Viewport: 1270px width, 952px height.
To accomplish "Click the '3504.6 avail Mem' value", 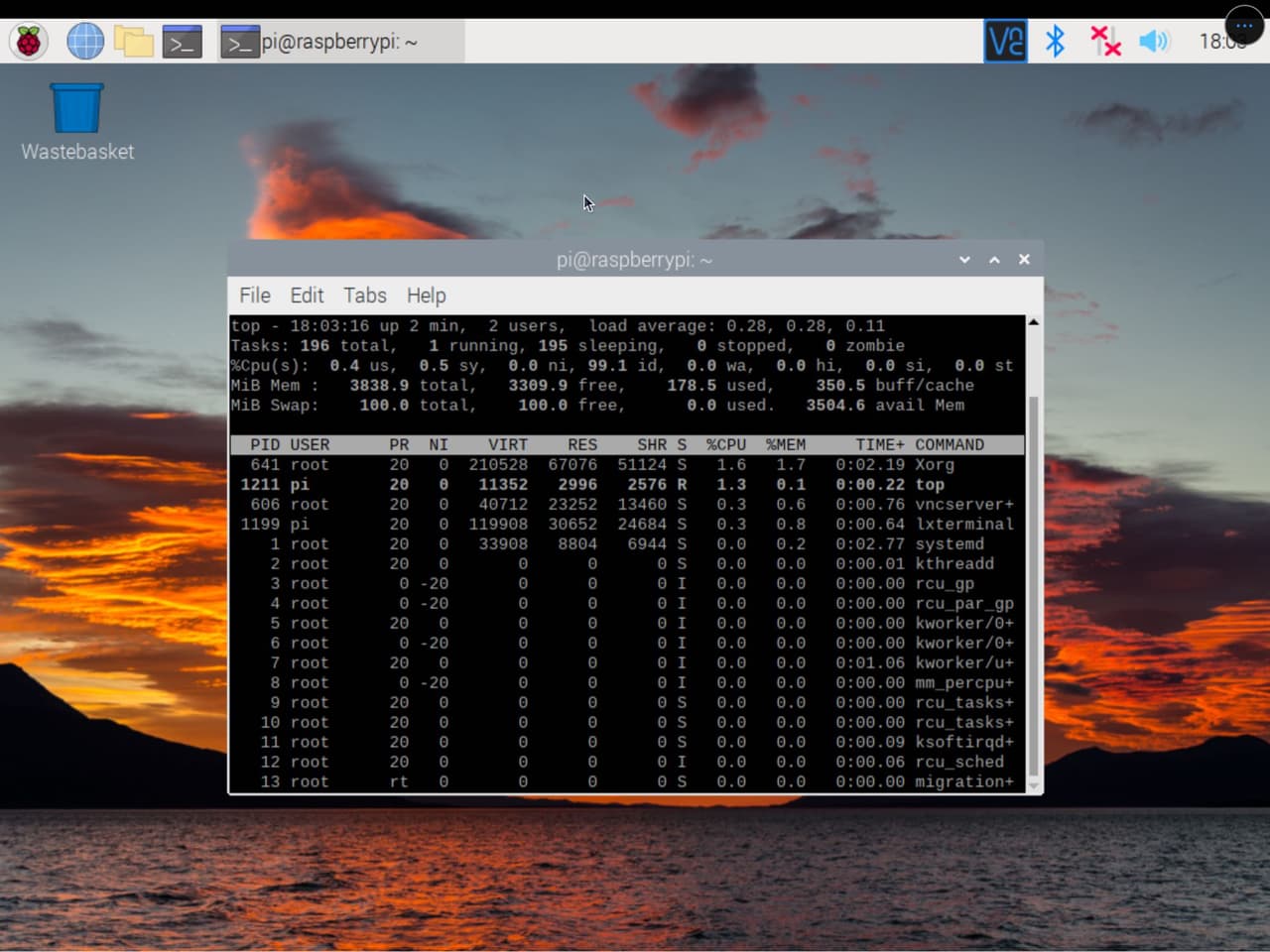I will (885, 405).
